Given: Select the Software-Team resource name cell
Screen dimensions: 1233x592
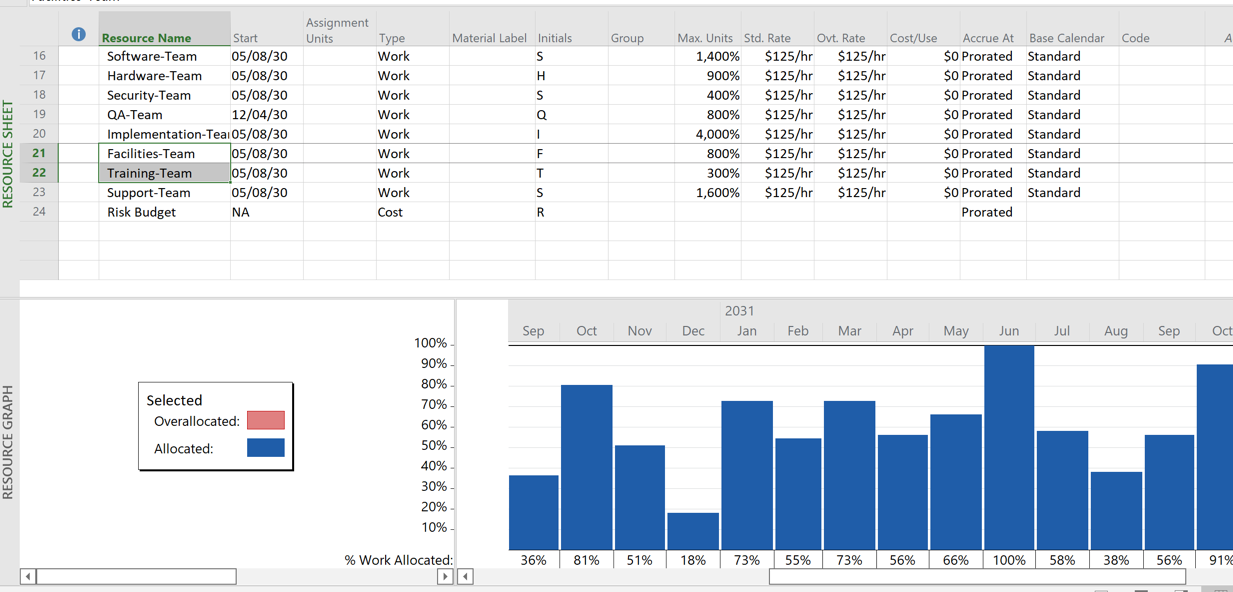Looking at the screenshot, I should pyautogui.click(x=165, y=56).
